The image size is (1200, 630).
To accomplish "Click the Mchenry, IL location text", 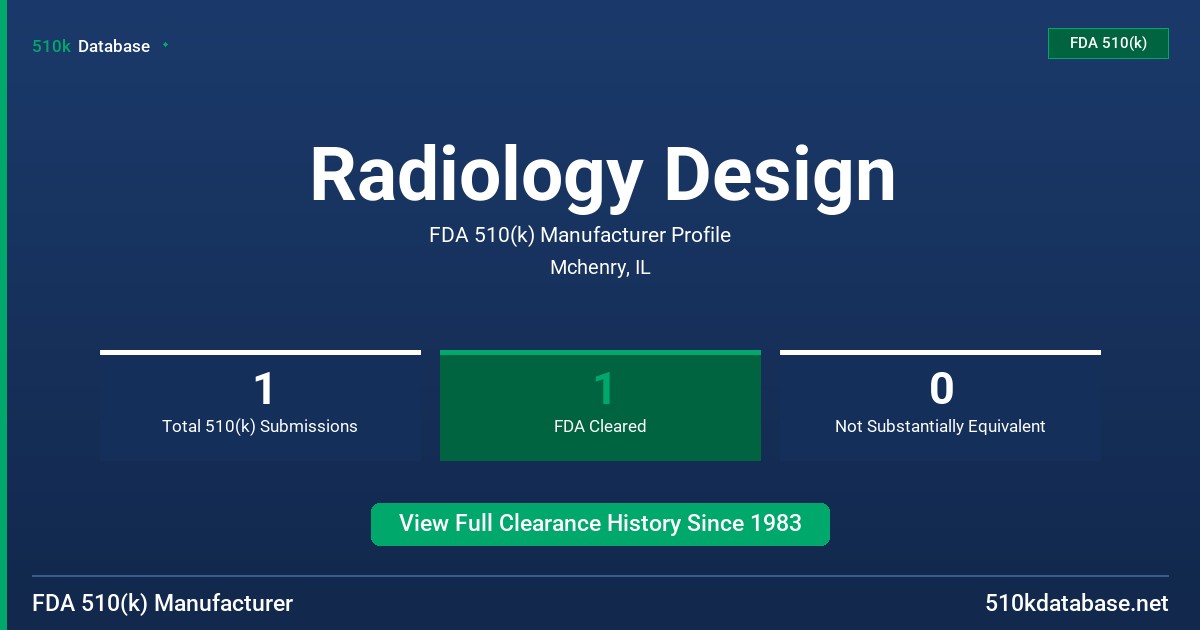I will point(600,267).
